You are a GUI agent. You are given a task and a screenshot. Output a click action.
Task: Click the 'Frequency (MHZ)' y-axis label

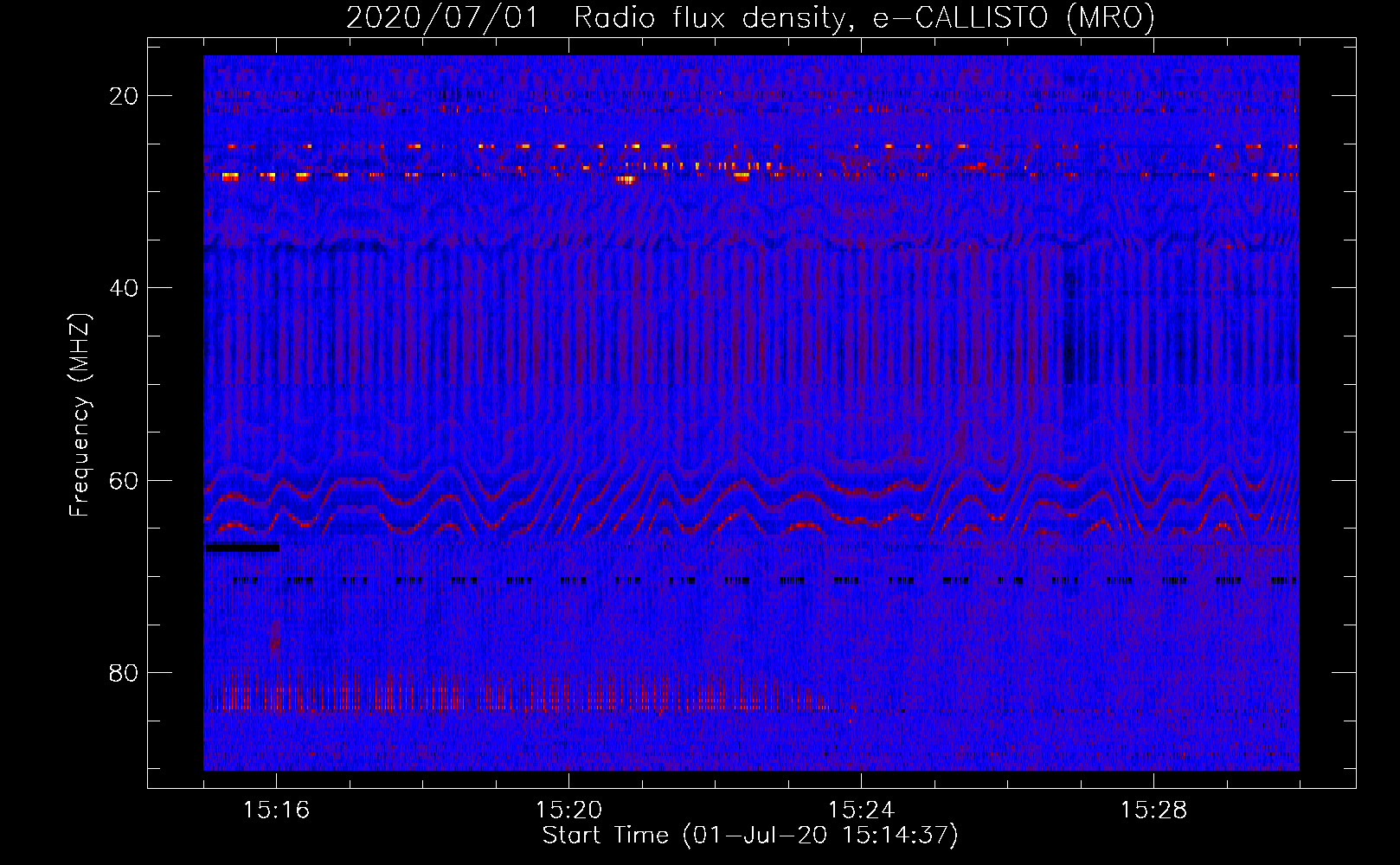80,415
